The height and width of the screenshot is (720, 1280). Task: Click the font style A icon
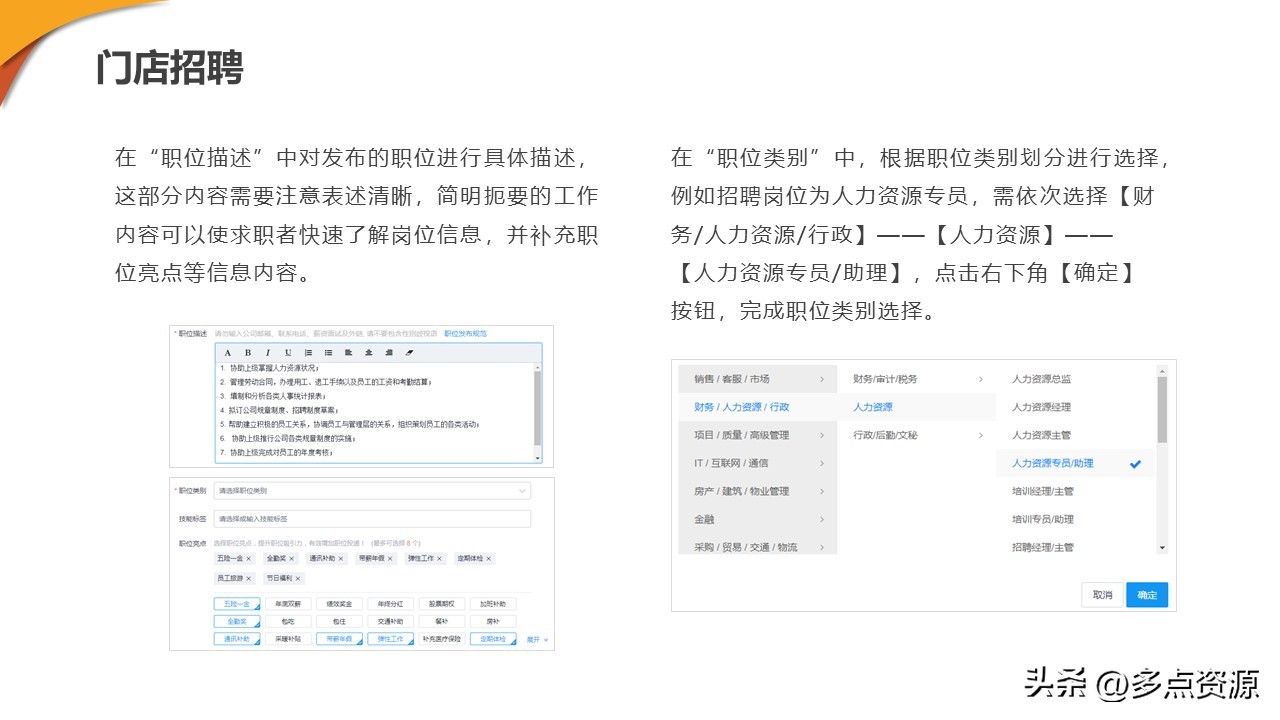227,353
